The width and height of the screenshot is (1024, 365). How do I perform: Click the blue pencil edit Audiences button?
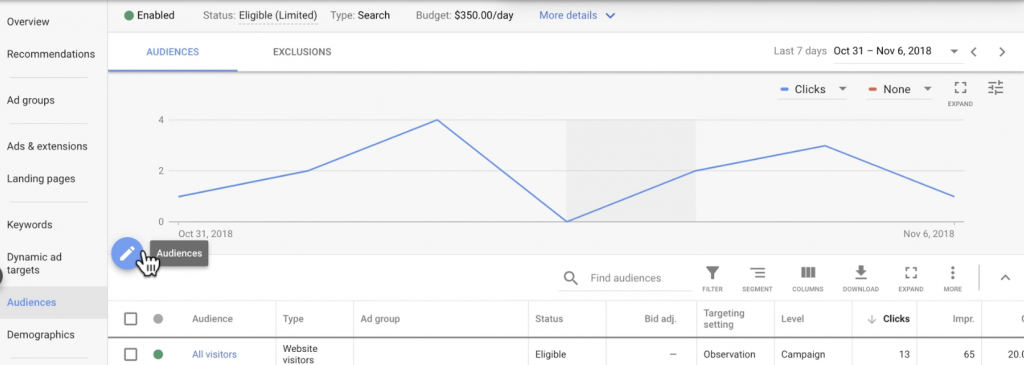coord(127,253)
